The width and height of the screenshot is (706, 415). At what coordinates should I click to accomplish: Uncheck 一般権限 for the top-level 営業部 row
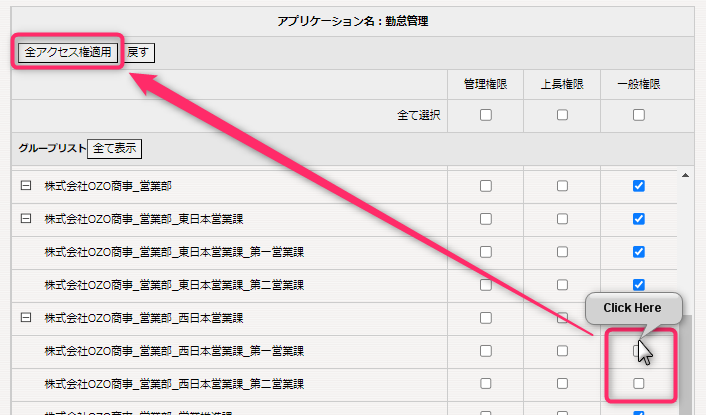639,186
